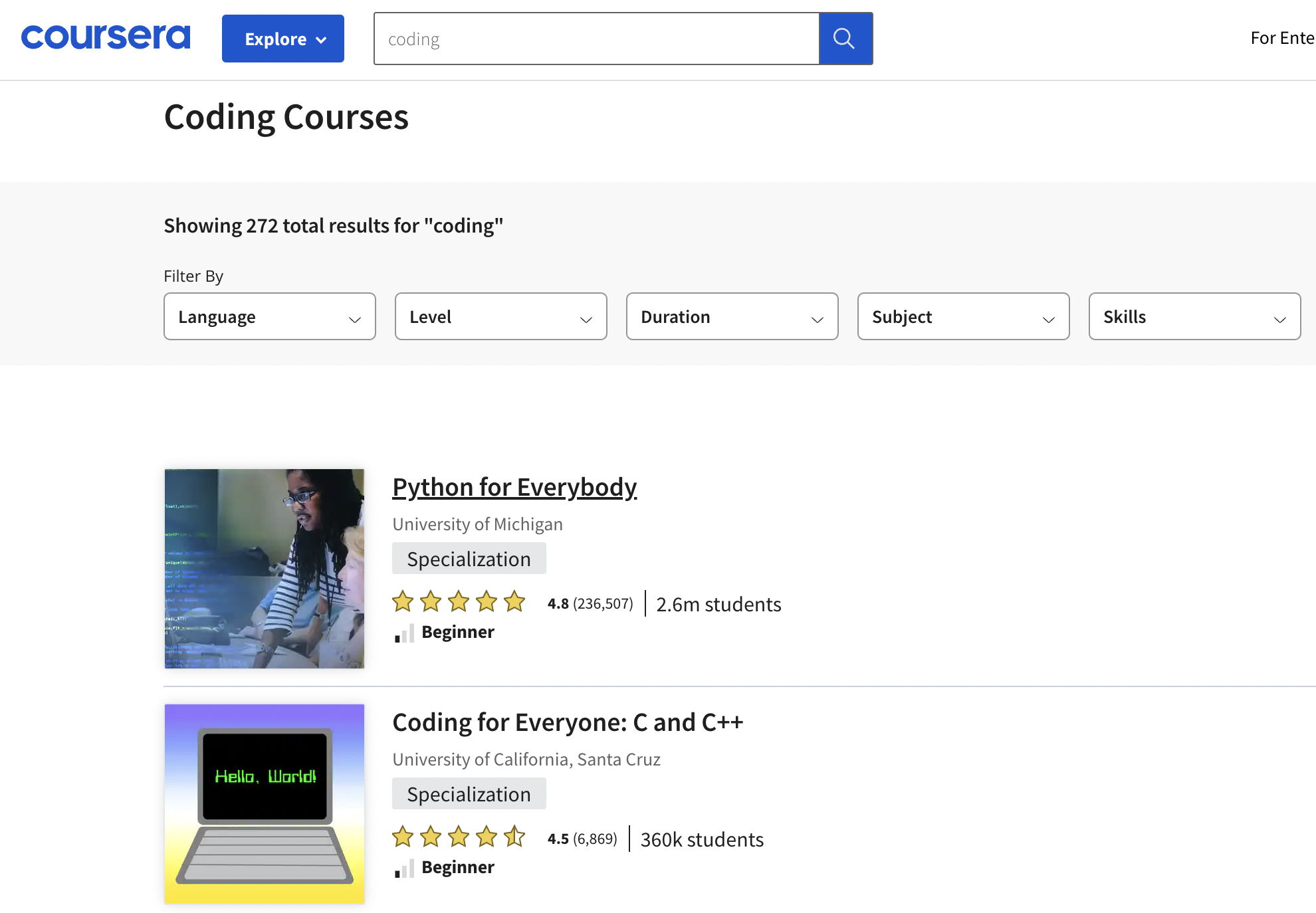The width and height of the screenshot is (1316, 913).
Task: Expand the Language filter dropdown
Action: click(269, 317)
